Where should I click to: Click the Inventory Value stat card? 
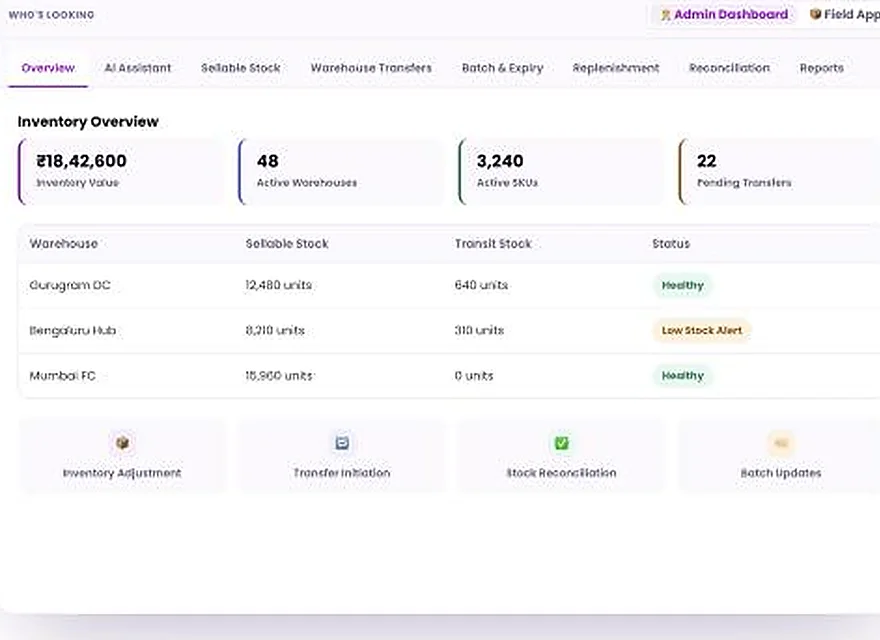(x=121, y=172)
